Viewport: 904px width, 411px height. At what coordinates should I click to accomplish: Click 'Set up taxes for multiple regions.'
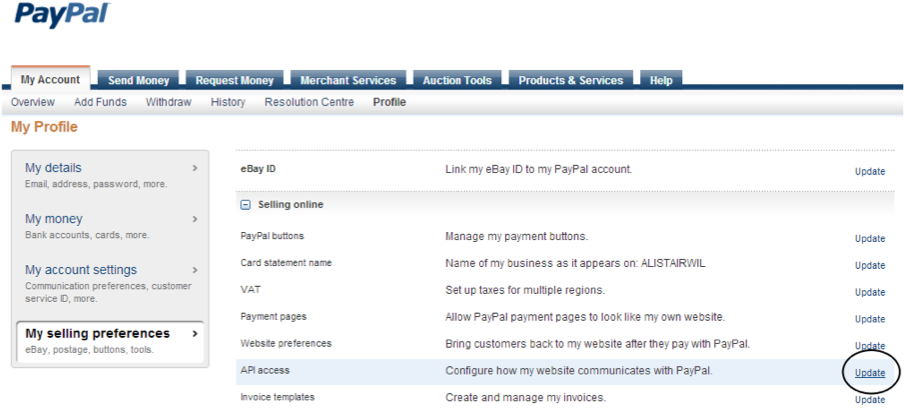525,290
